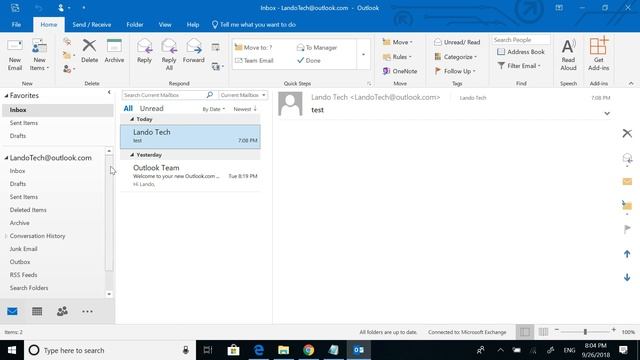640x360 pixels.
Task: Open the Deleted Items folder
Action: click(x=28, y=210)
